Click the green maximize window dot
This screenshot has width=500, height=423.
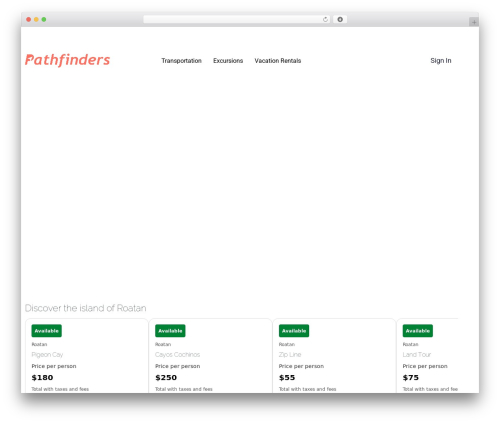[44, 19]
